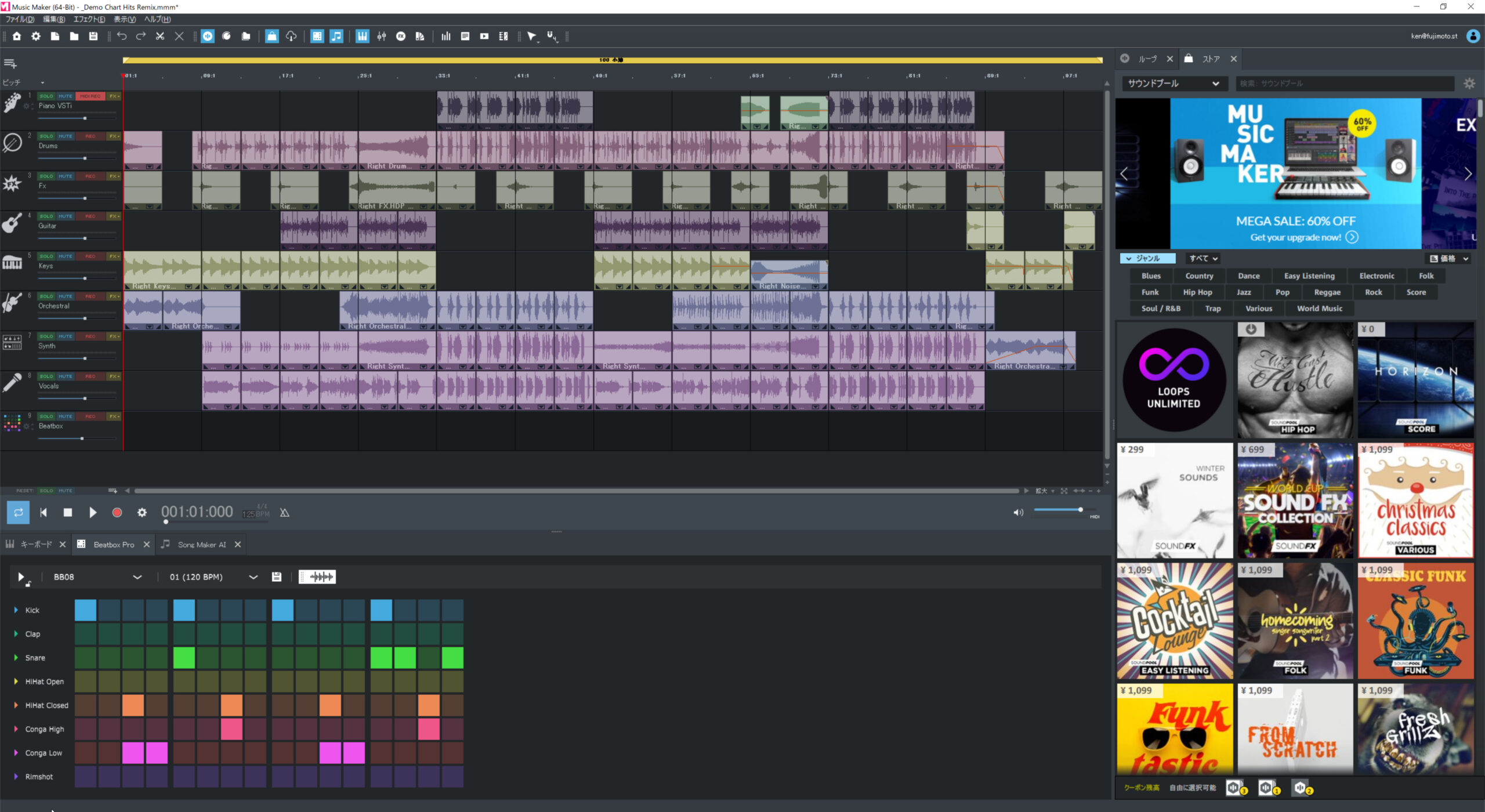Open the Christmas Classics soundpool thumbnail
This screenshot has height=812, width=1485.
[x=1415, y=501]
